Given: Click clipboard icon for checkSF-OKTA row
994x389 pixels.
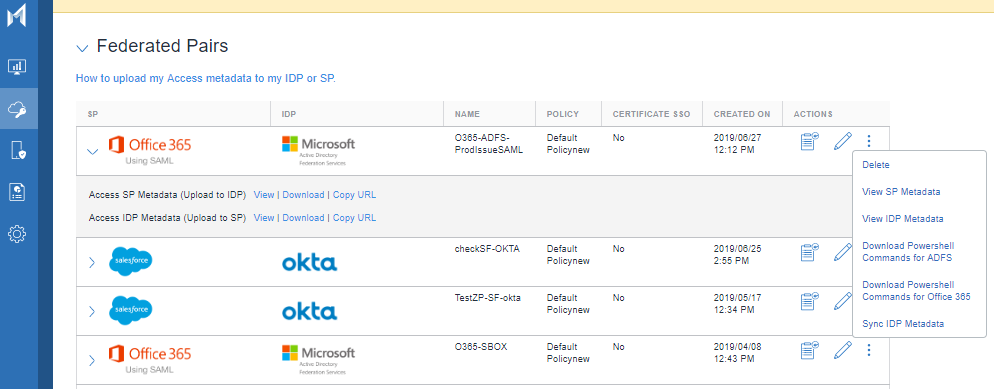Looking at the screenshot, I should pyautogui.click(x=809, y=252).
